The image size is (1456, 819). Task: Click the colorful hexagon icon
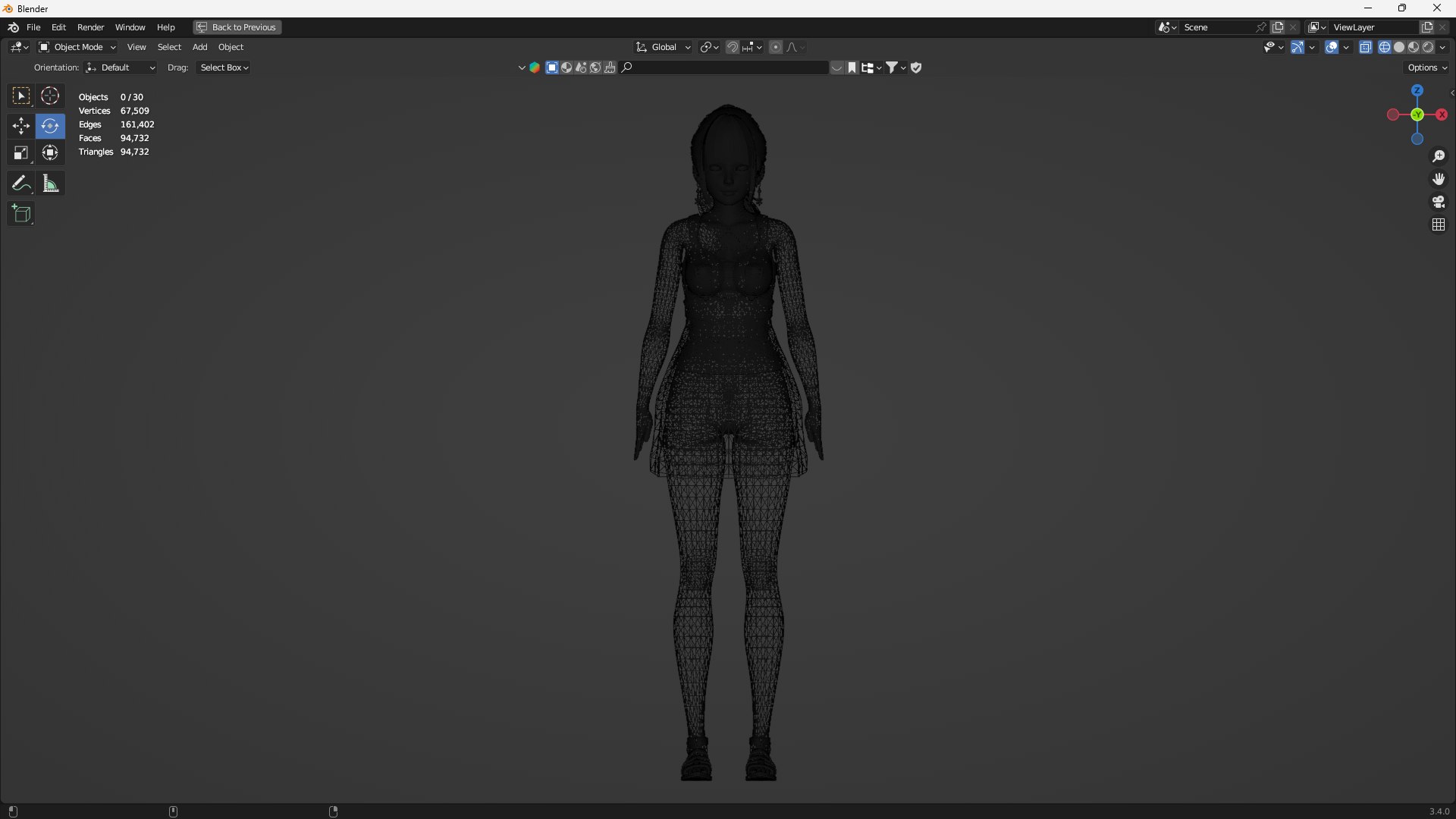point(535,67)
